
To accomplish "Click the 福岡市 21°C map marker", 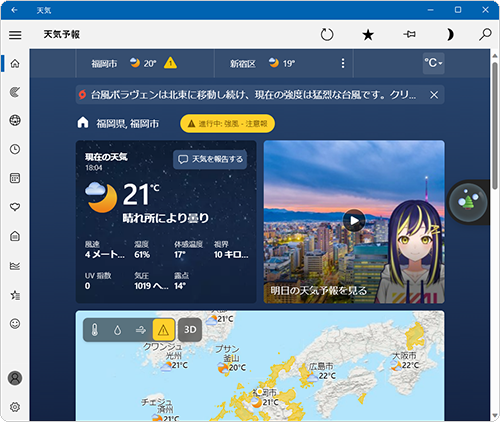I will click(265, 398).
